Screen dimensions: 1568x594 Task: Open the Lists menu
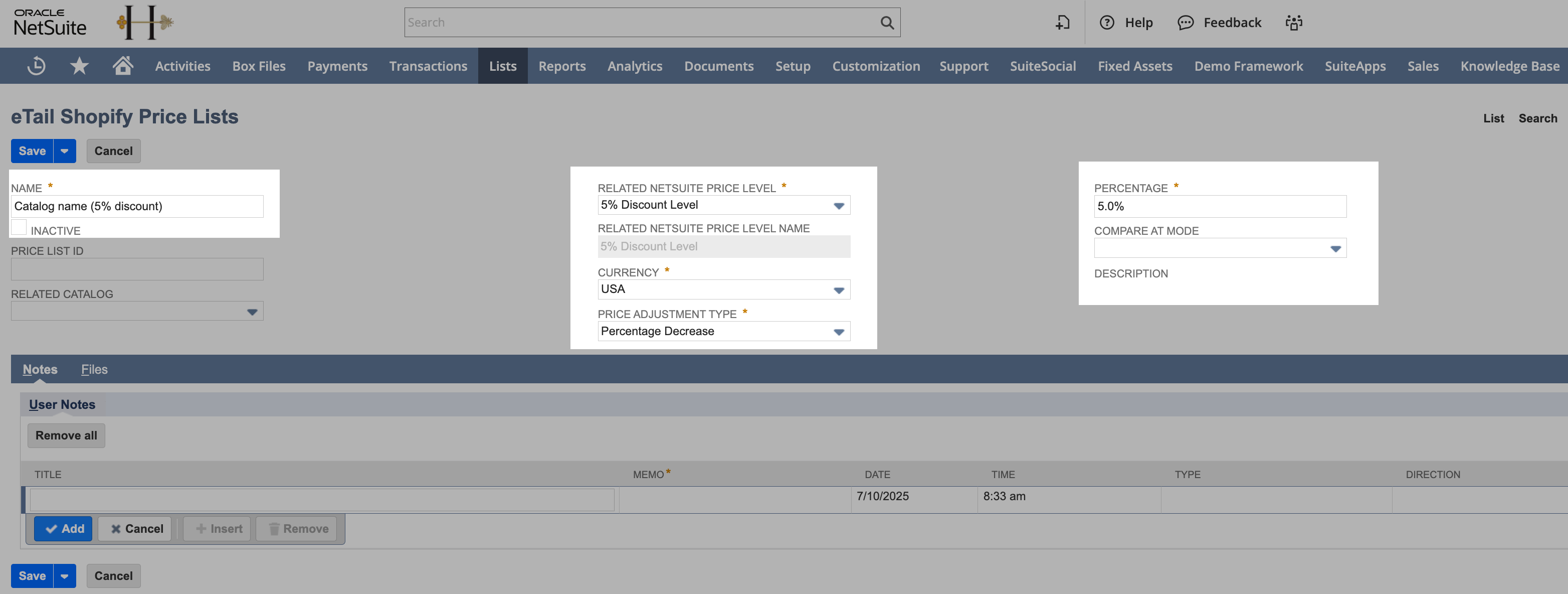click(503, 66)
